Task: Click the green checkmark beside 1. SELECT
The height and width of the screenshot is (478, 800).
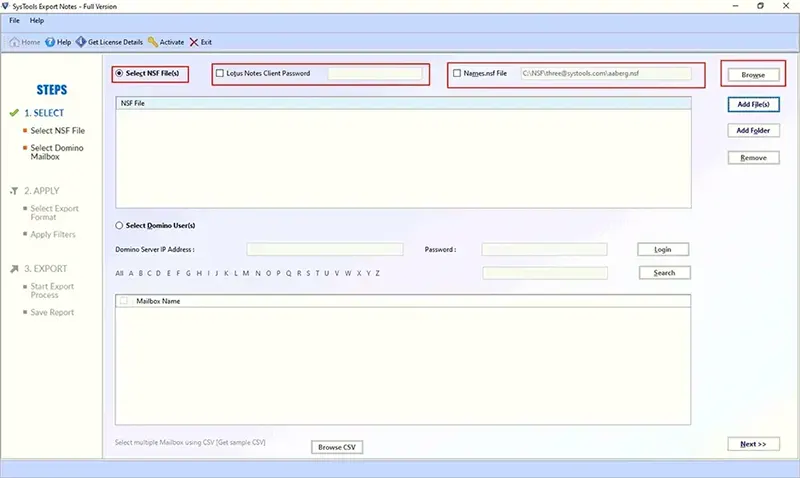Action: [x=14, y=113]
